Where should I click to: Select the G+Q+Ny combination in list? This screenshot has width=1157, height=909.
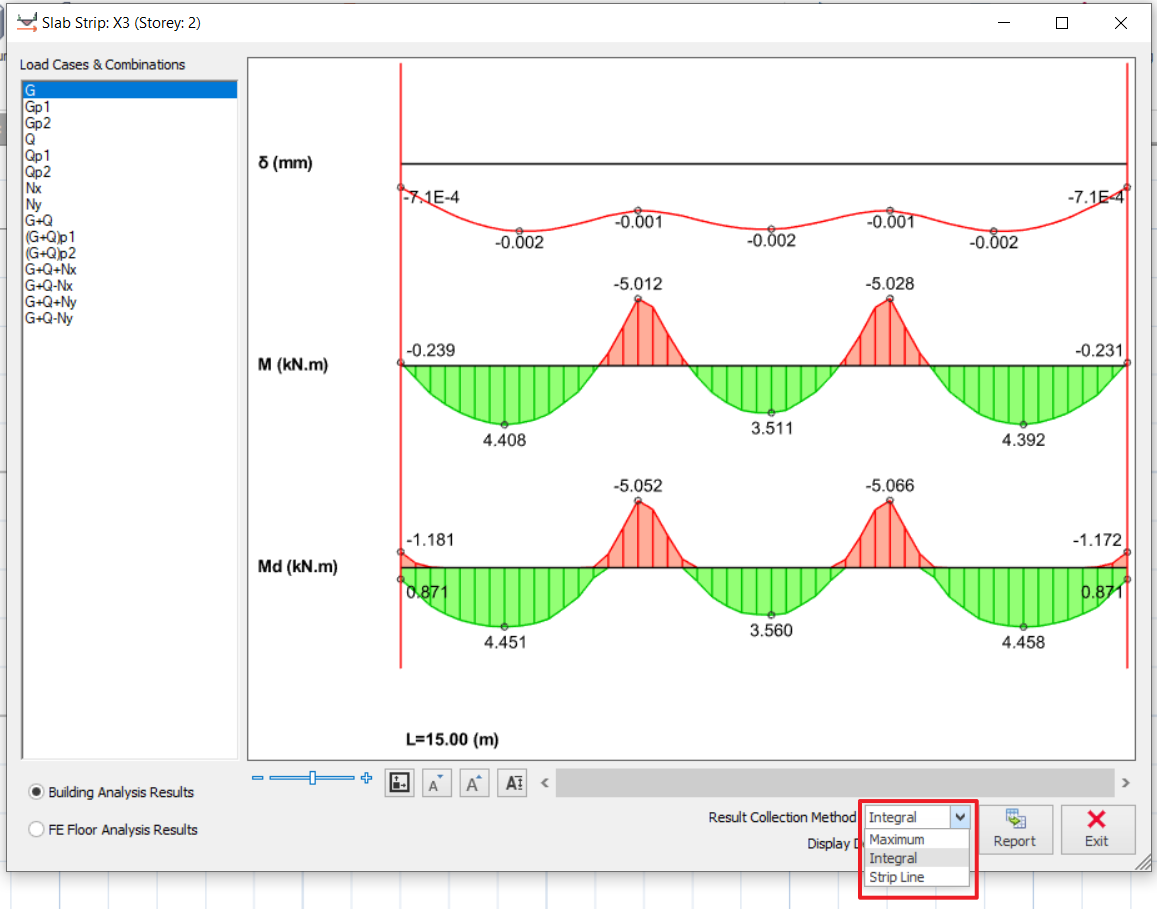[x=51, y=302]
